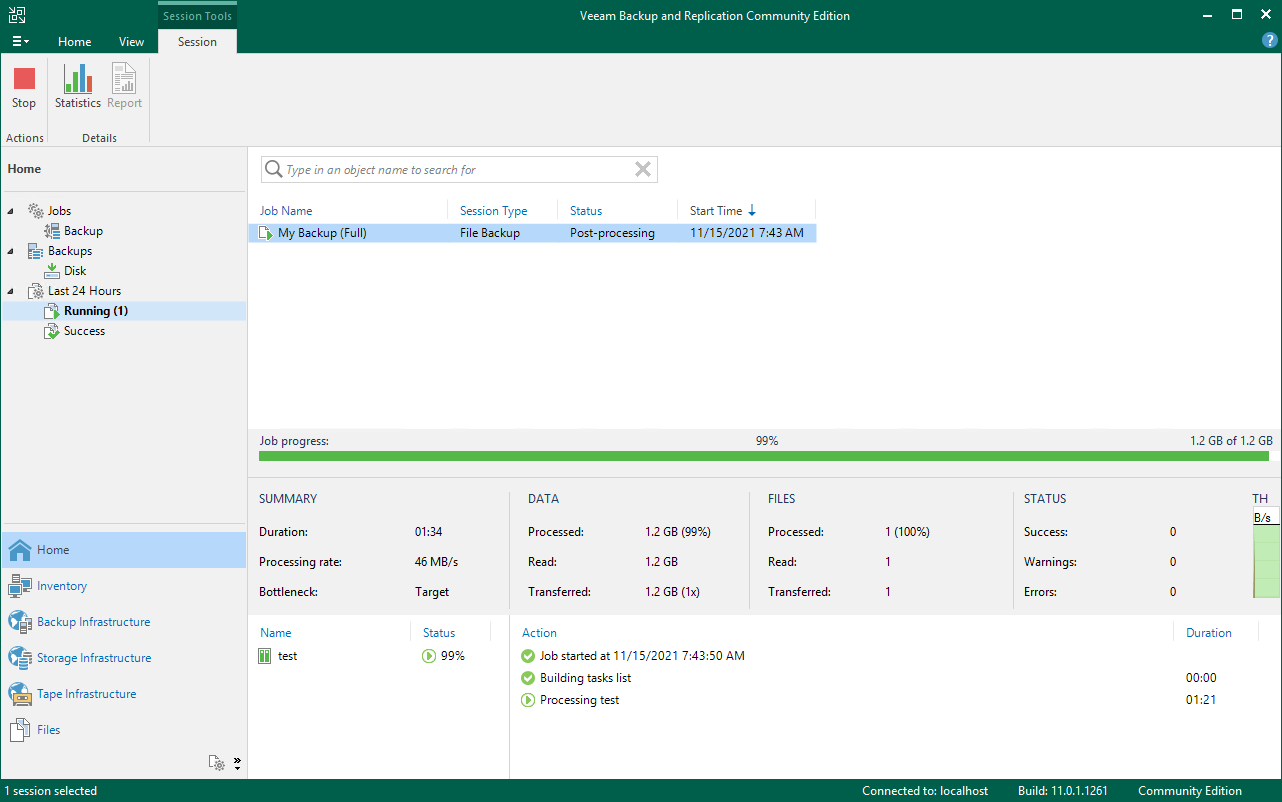Select Running (1) tree item
Screen dimensions: 1282x802
coord(96,311)
